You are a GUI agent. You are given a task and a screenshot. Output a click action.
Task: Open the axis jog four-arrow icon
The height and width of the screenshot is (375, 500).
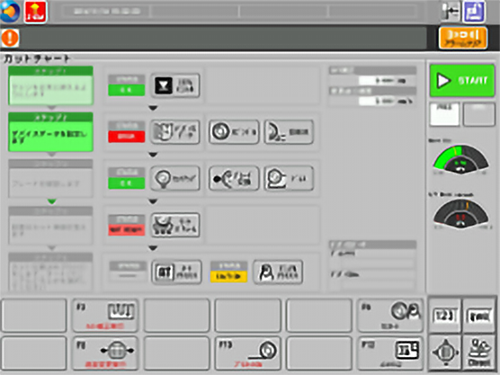tap(445, 352)
